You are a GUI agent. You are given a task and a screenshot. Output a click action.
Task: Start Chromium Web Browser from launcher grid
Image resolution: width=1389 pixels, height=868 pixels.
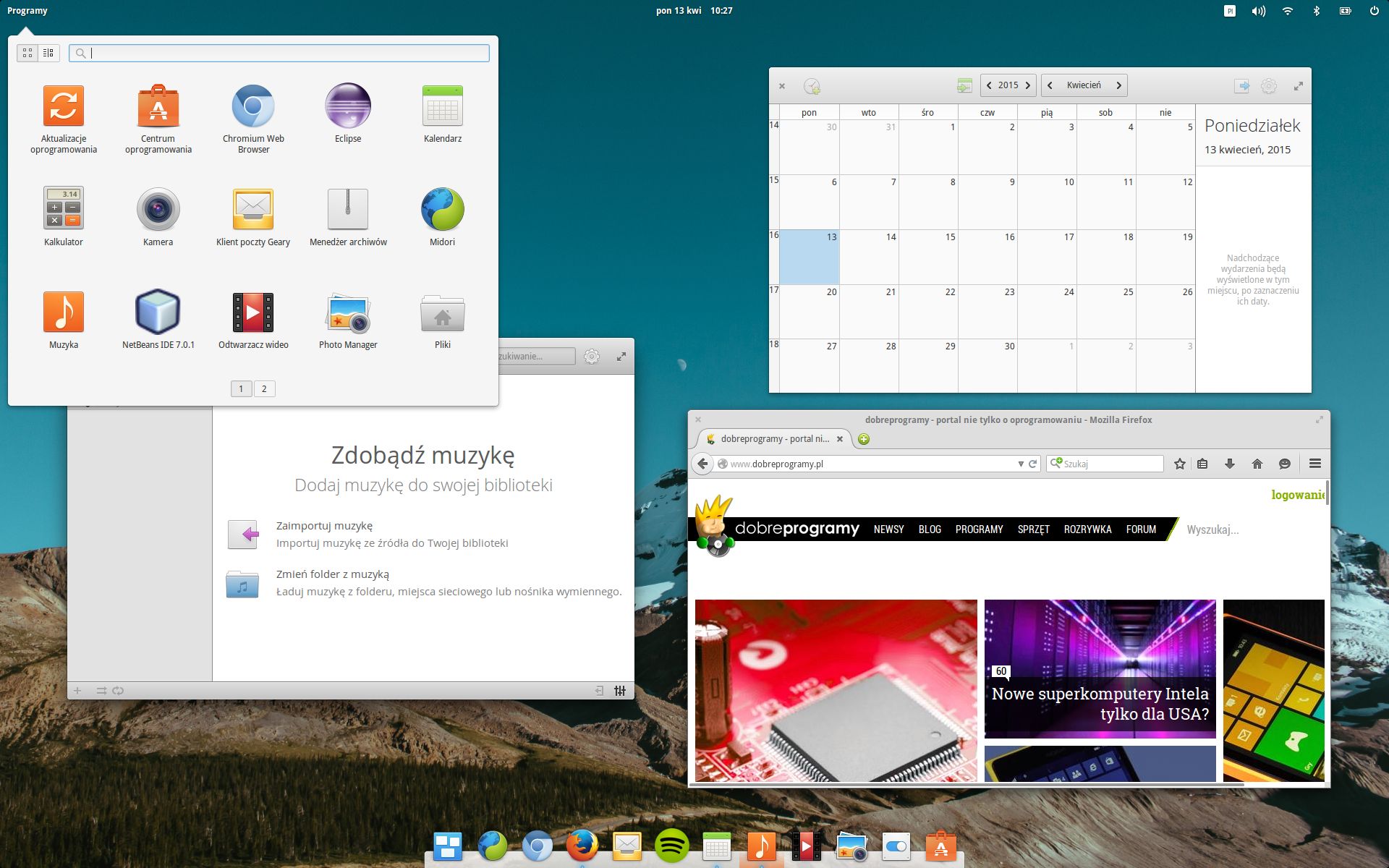tap(253, 120)
